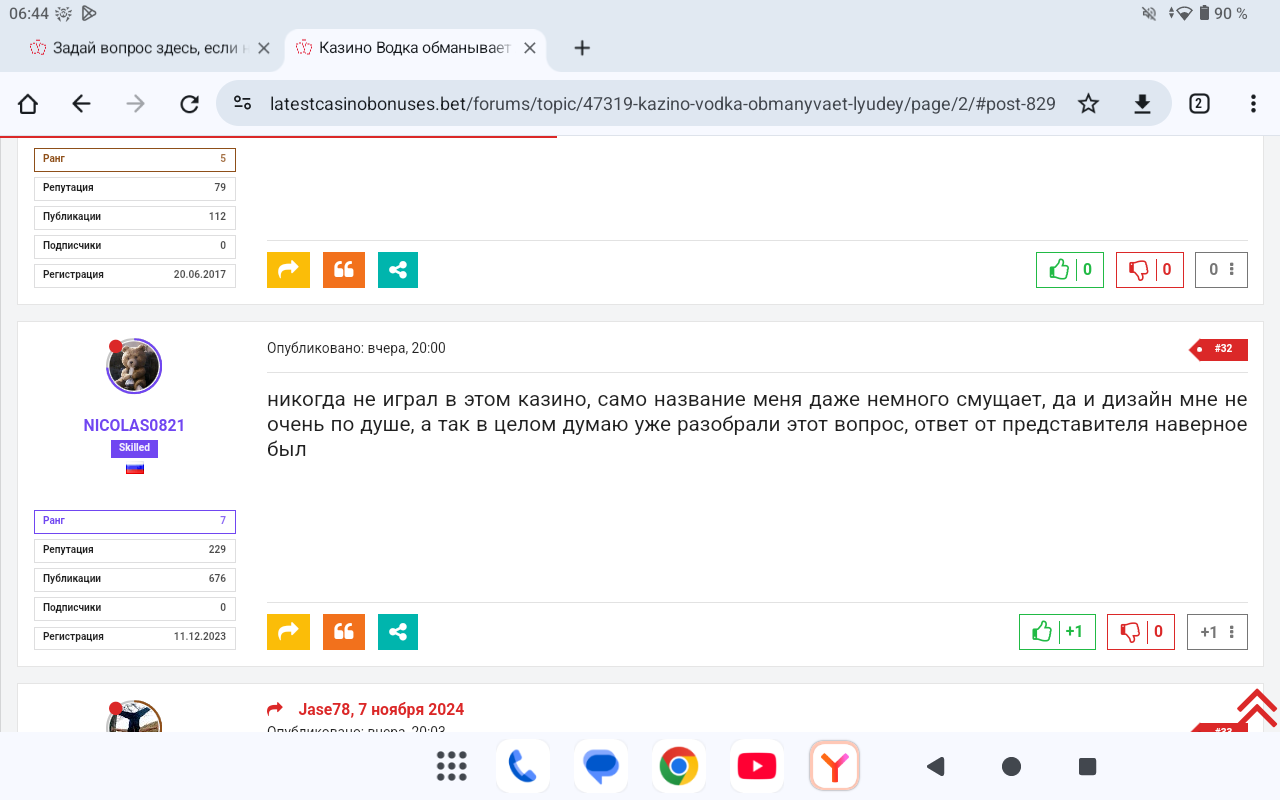Open the Chrome three-dot overflow menu
1280x800 pixels.
(1253, 104)
